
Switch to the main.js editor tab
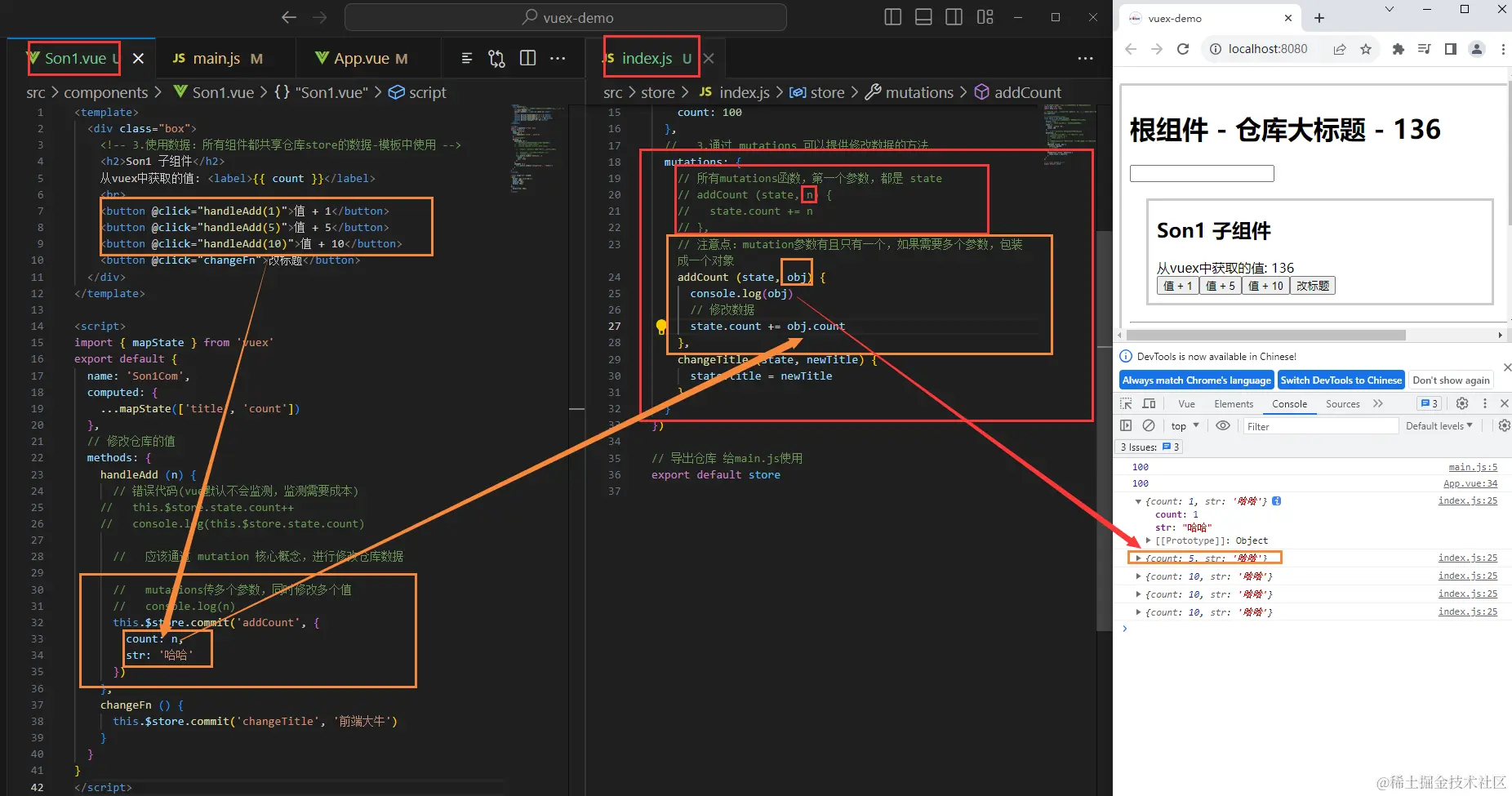pos(216,58)
